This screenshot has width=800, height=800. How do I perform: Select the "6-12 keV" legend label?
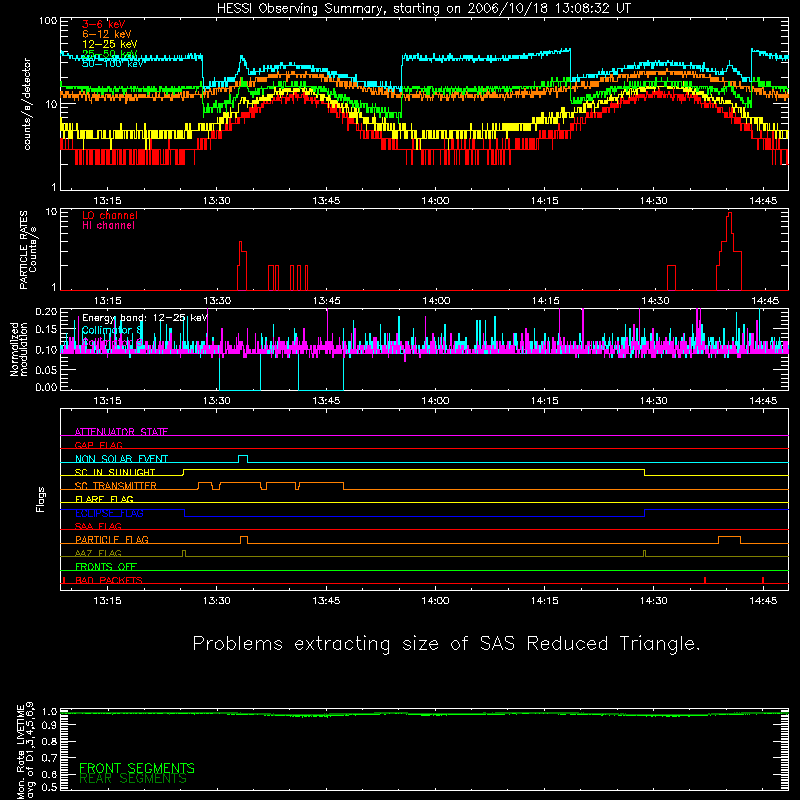coord(107,34)
